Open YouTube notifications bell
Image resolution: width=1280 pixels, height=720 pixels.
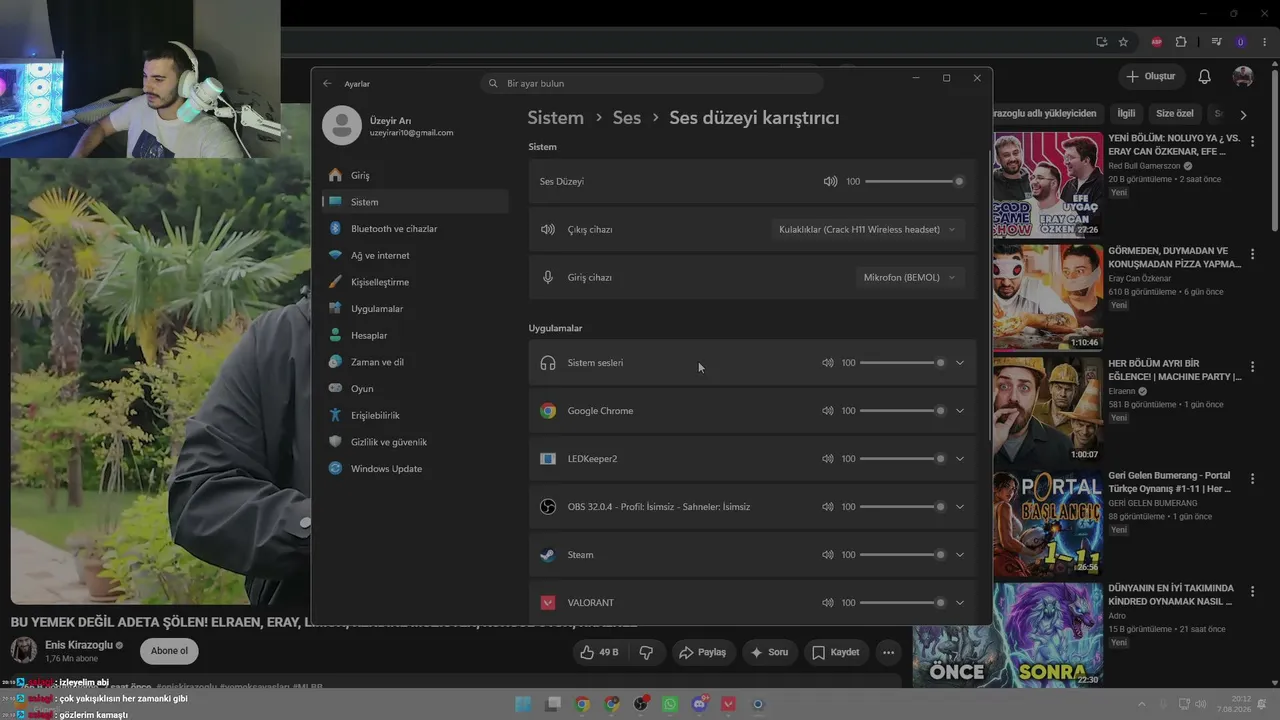click(1205, 76)
